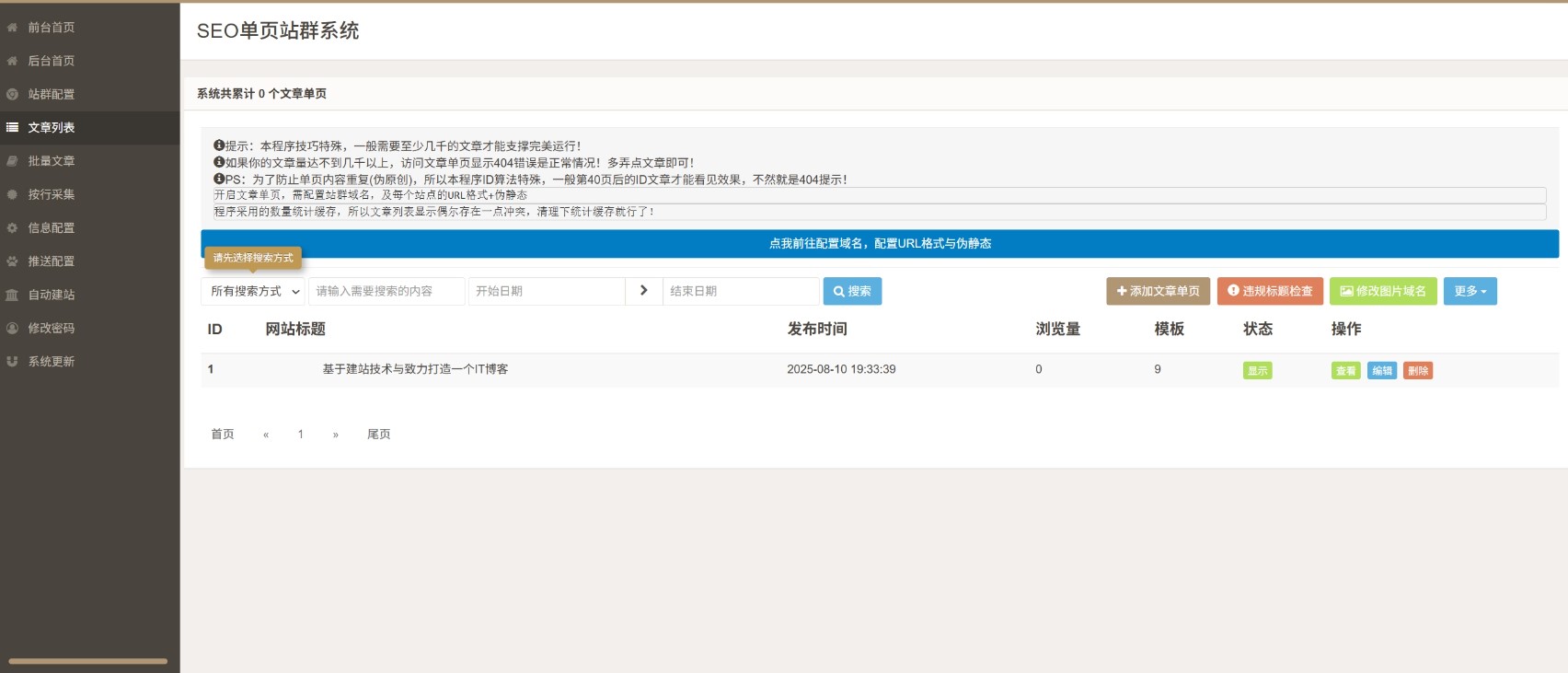Go to 按行采集 sidebar menu
The image size is (1568, 673).
click(52, 194)
